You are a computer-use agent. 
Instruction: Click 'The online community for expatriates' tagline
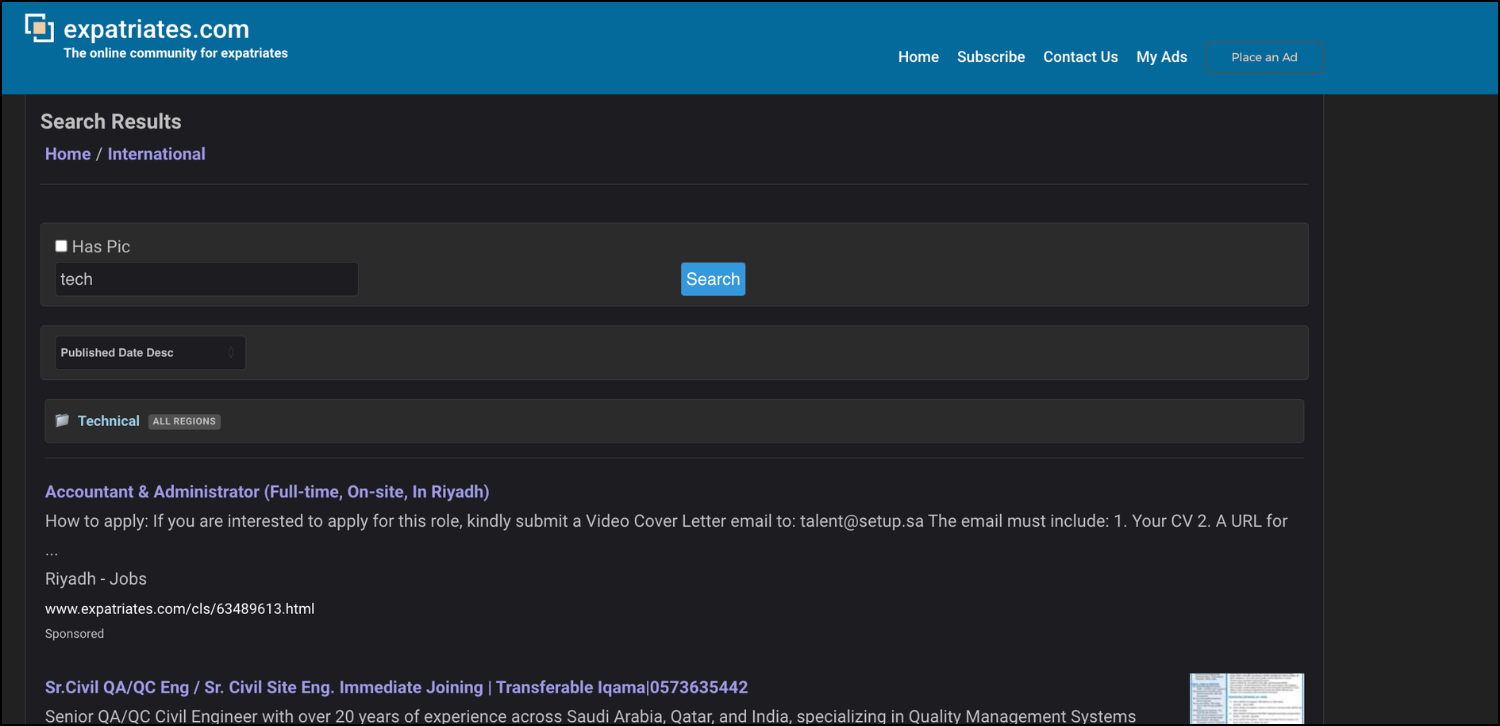(x=176, y=53)
